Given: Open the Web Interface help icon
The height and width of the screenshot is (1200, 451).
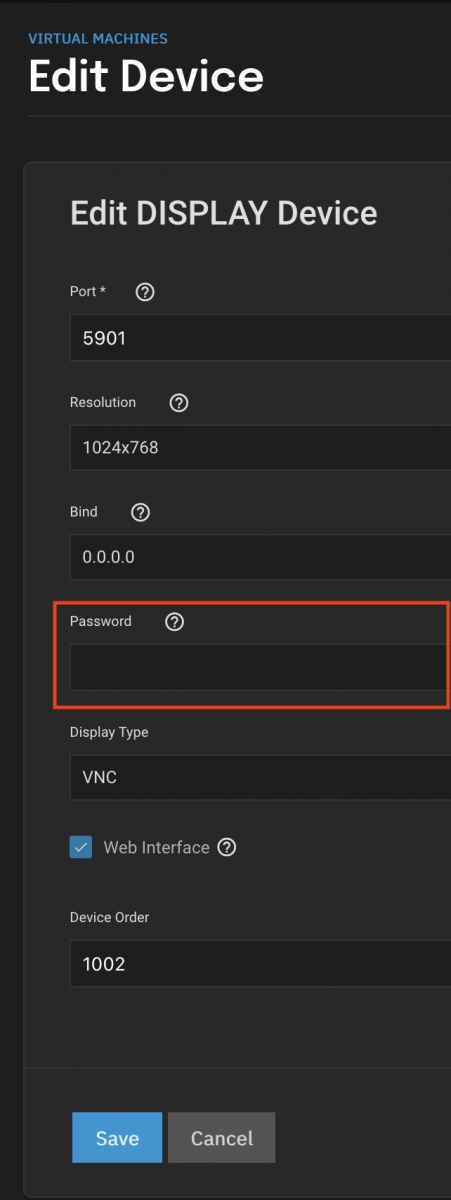Looking at the screenshot, I should [x=227, y=848].
